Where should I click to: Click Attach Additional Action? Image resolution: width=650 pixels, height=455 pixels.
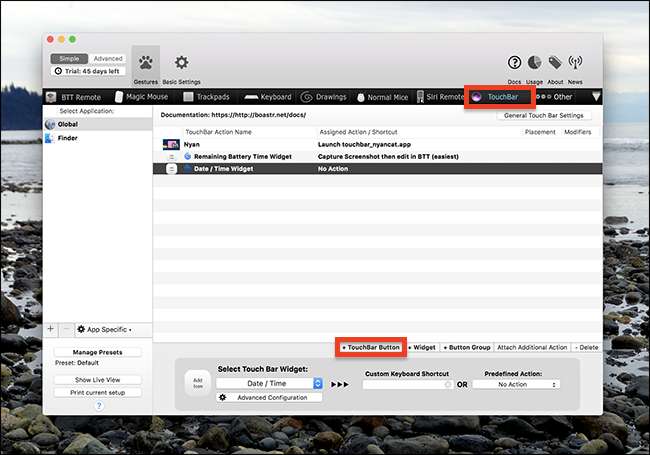(x=532, y=347)
